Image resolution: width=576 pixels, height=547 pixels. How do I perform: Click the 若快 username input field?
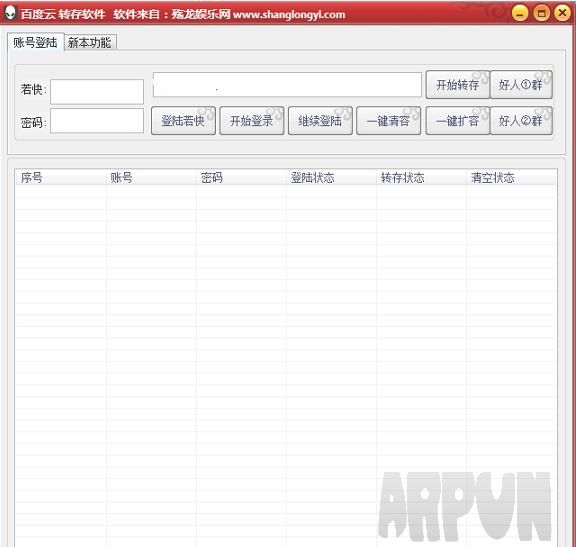tap(97, 91)
